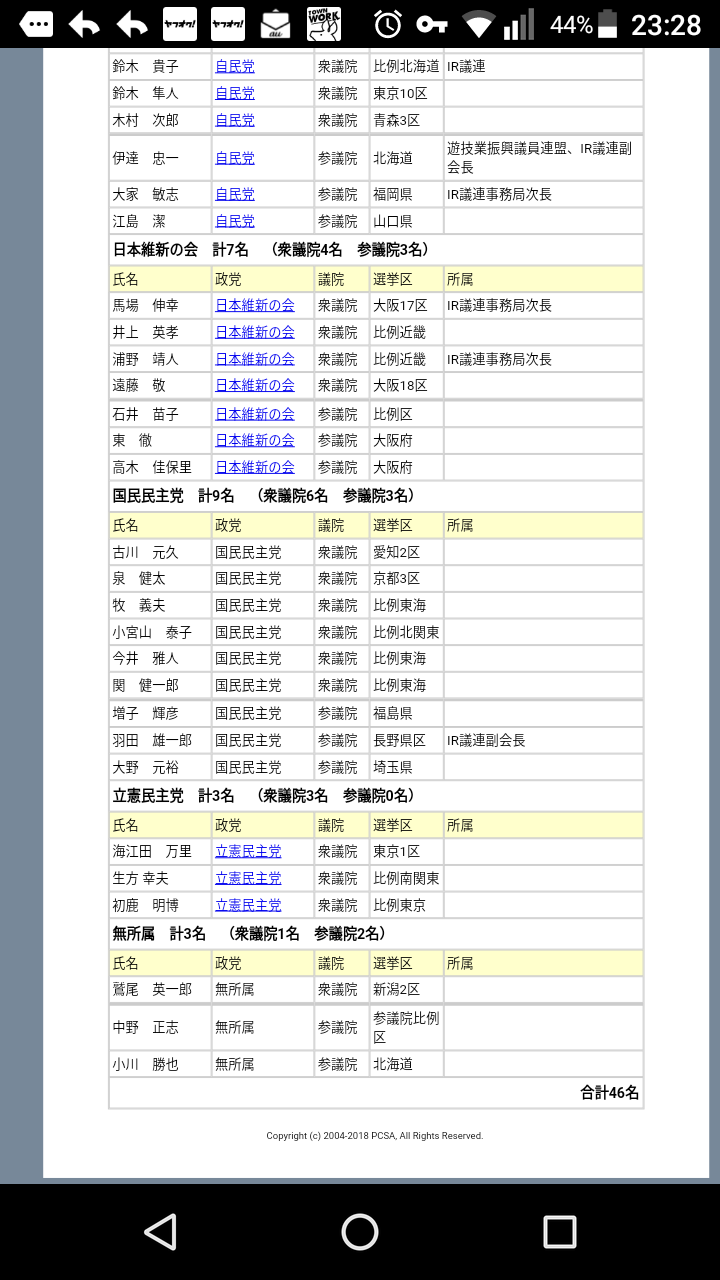Open 立憲民主党 link for 初鹿 明博
The image size is (720, 1280).
(x=248, y=906)
